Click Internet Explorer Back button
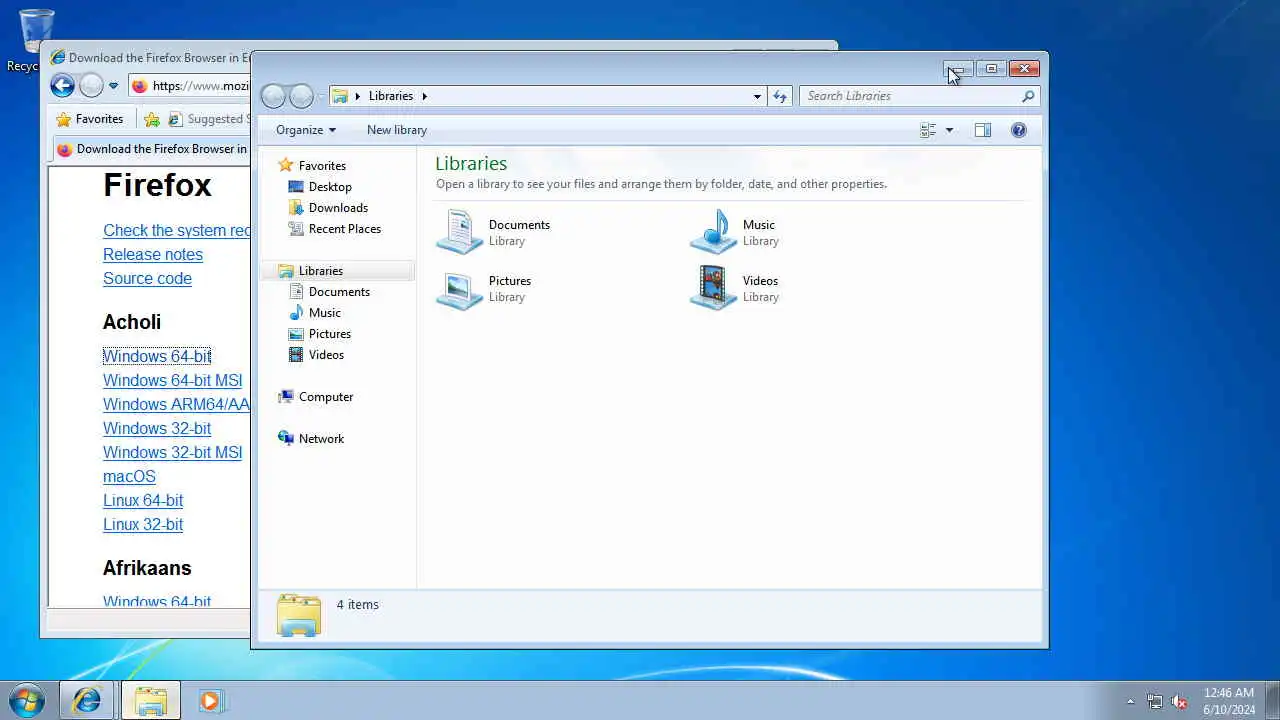 [62, 86]
